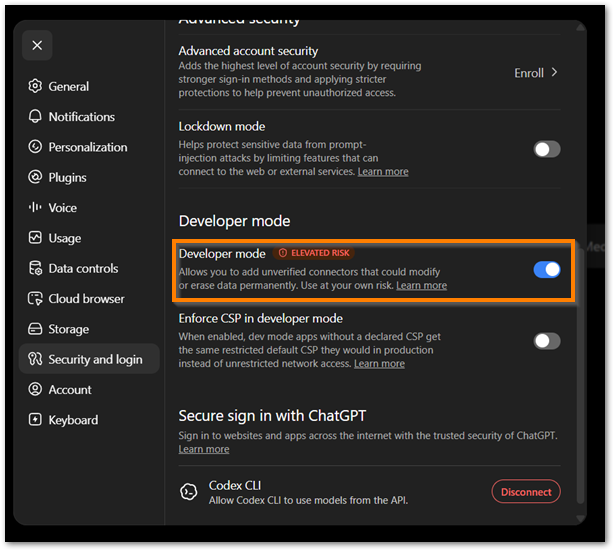Open Learn more link for Developer mode
This screenshot has height=551, width=614.
click(x=421, y=285)
